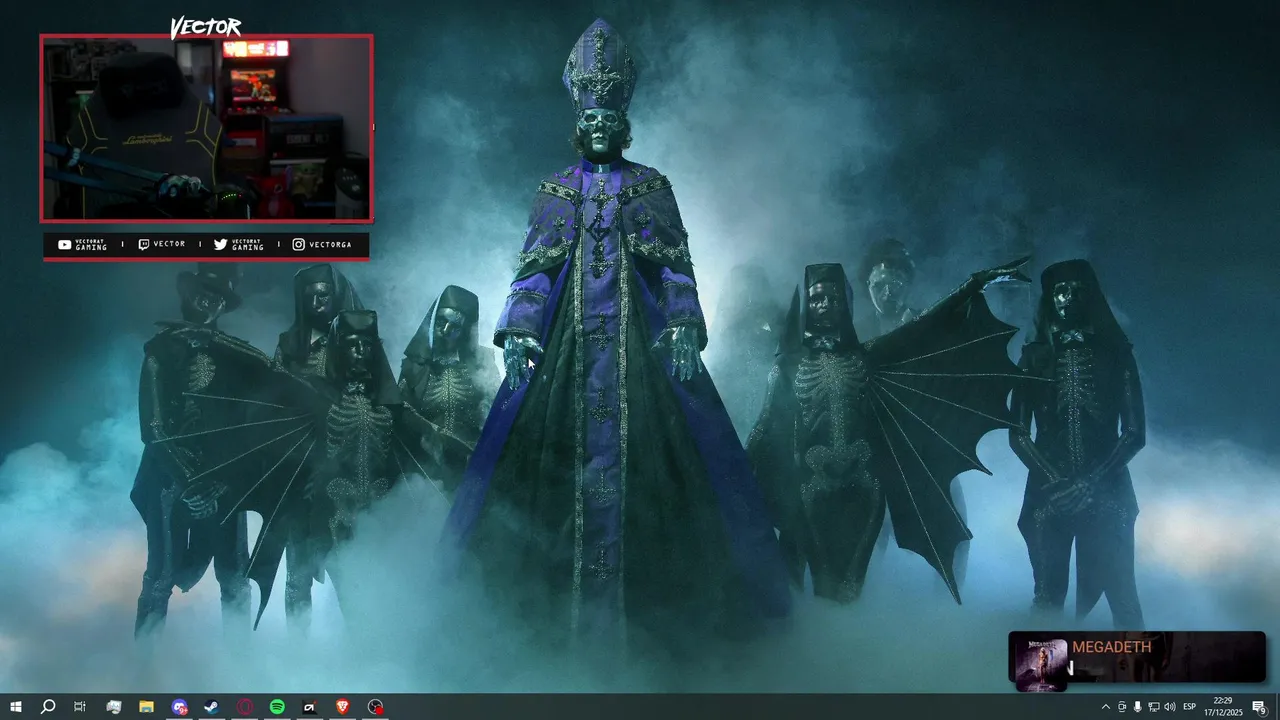Switch input language via ESP indicator
This screenshot has height=720, width=1280.
click(1190, 707)
